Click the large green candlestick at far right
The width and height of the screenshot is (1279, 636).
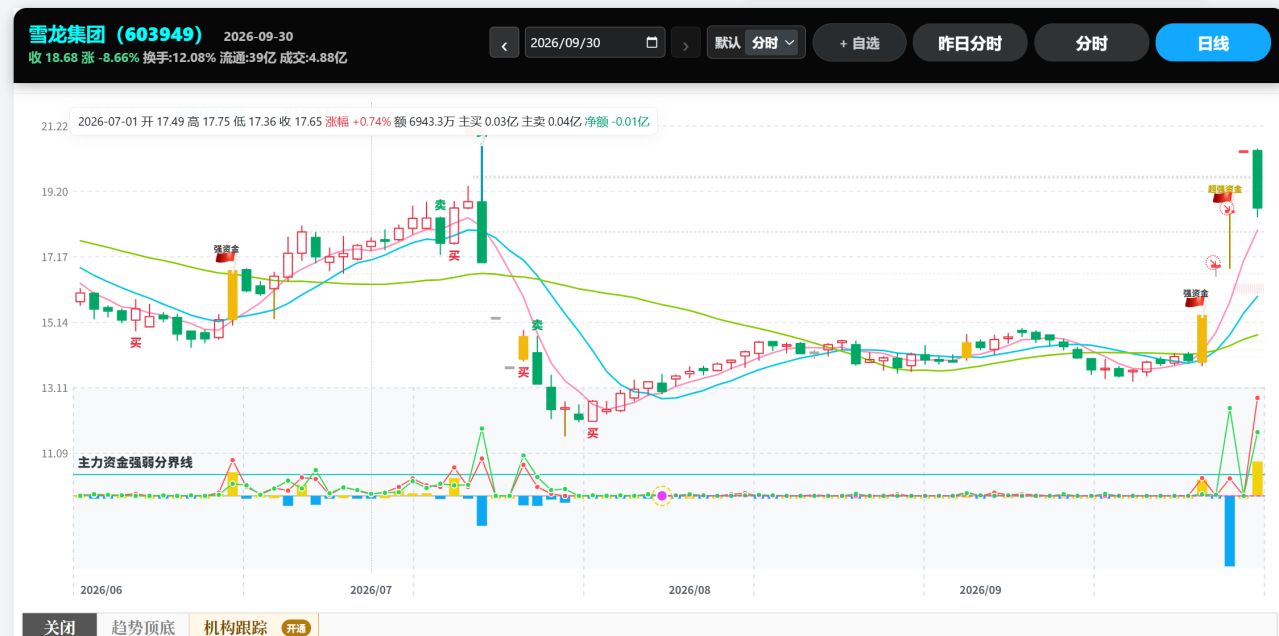pyautogui.click(x=1257, y=179)
